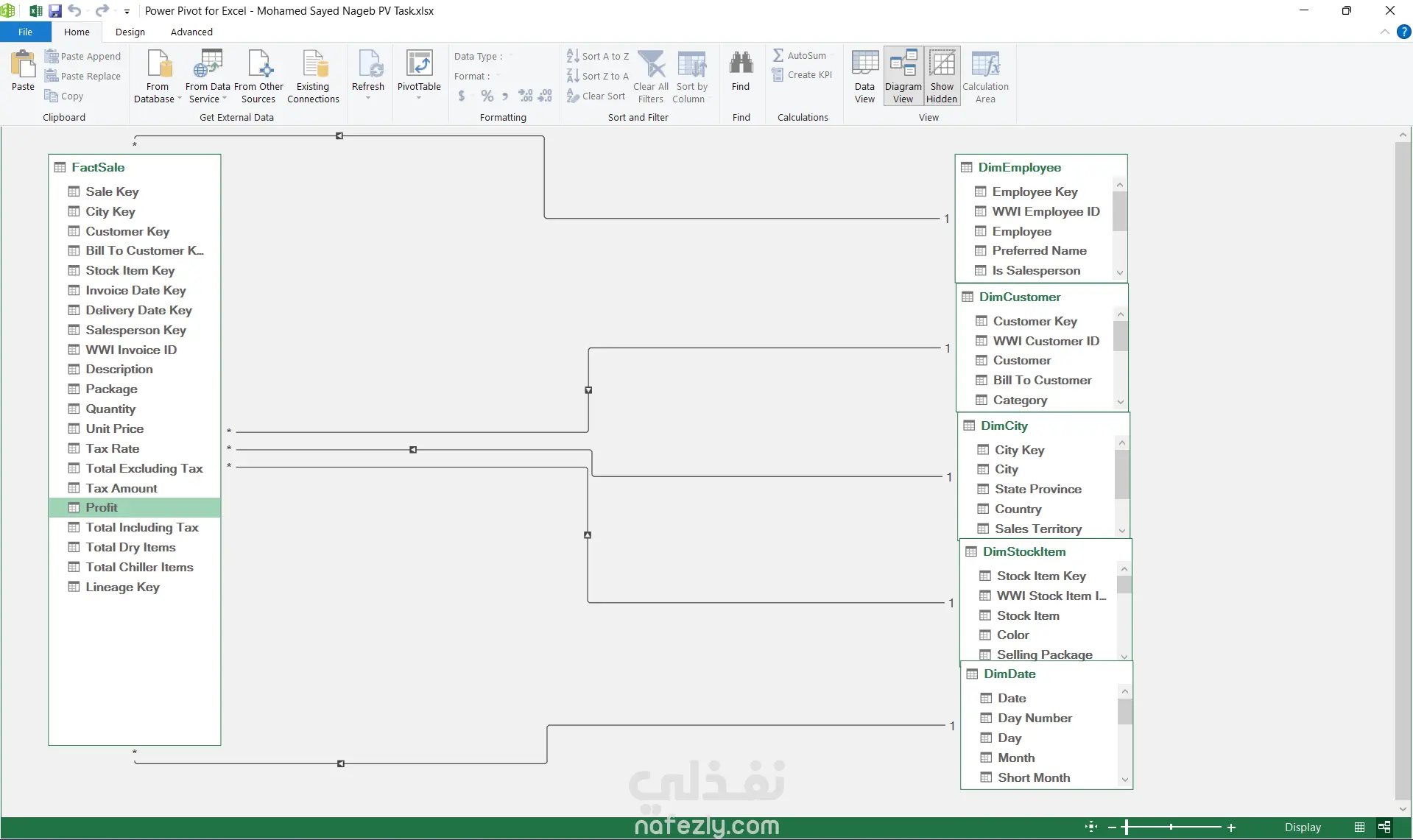
Task: Sort A to Z
Action: click(598, 56)
